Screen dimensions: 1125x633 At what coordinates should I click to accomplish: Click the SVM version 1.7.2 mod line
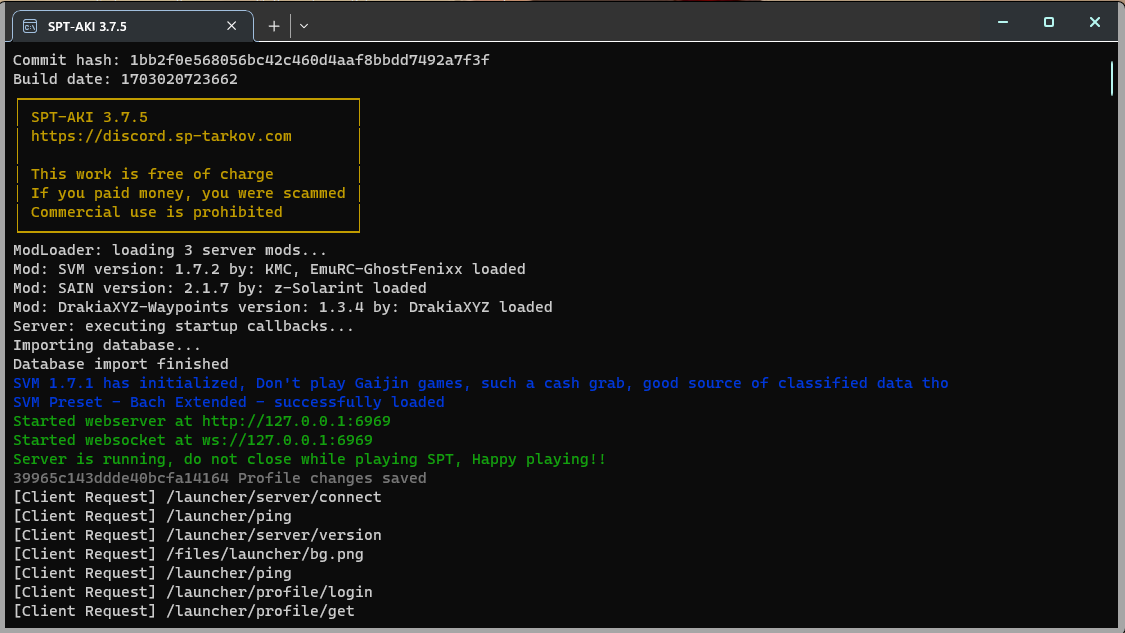pos(269,269)
